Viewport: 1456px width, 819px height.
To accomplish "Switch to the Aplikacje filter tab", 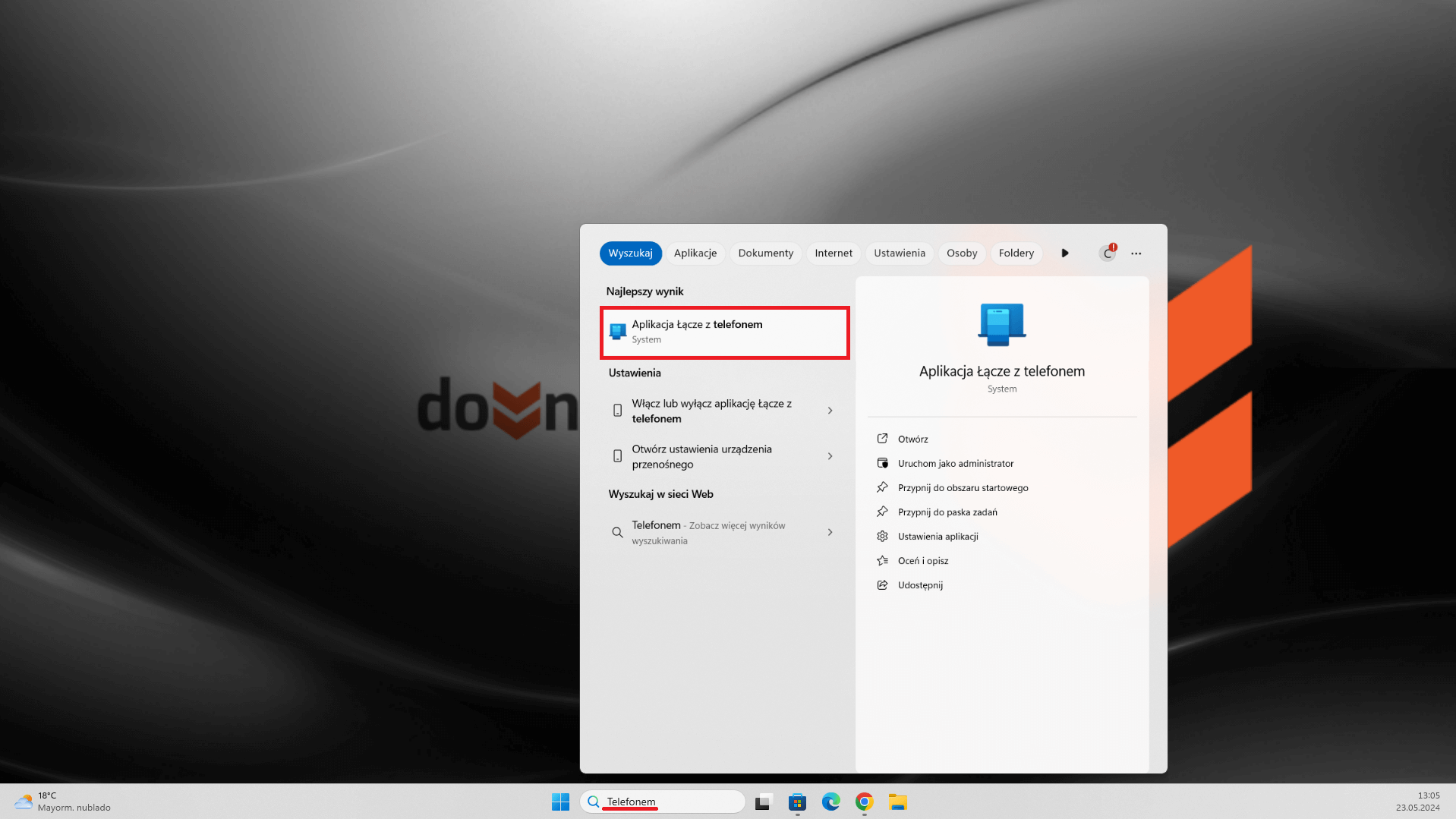I will point(695,253).
